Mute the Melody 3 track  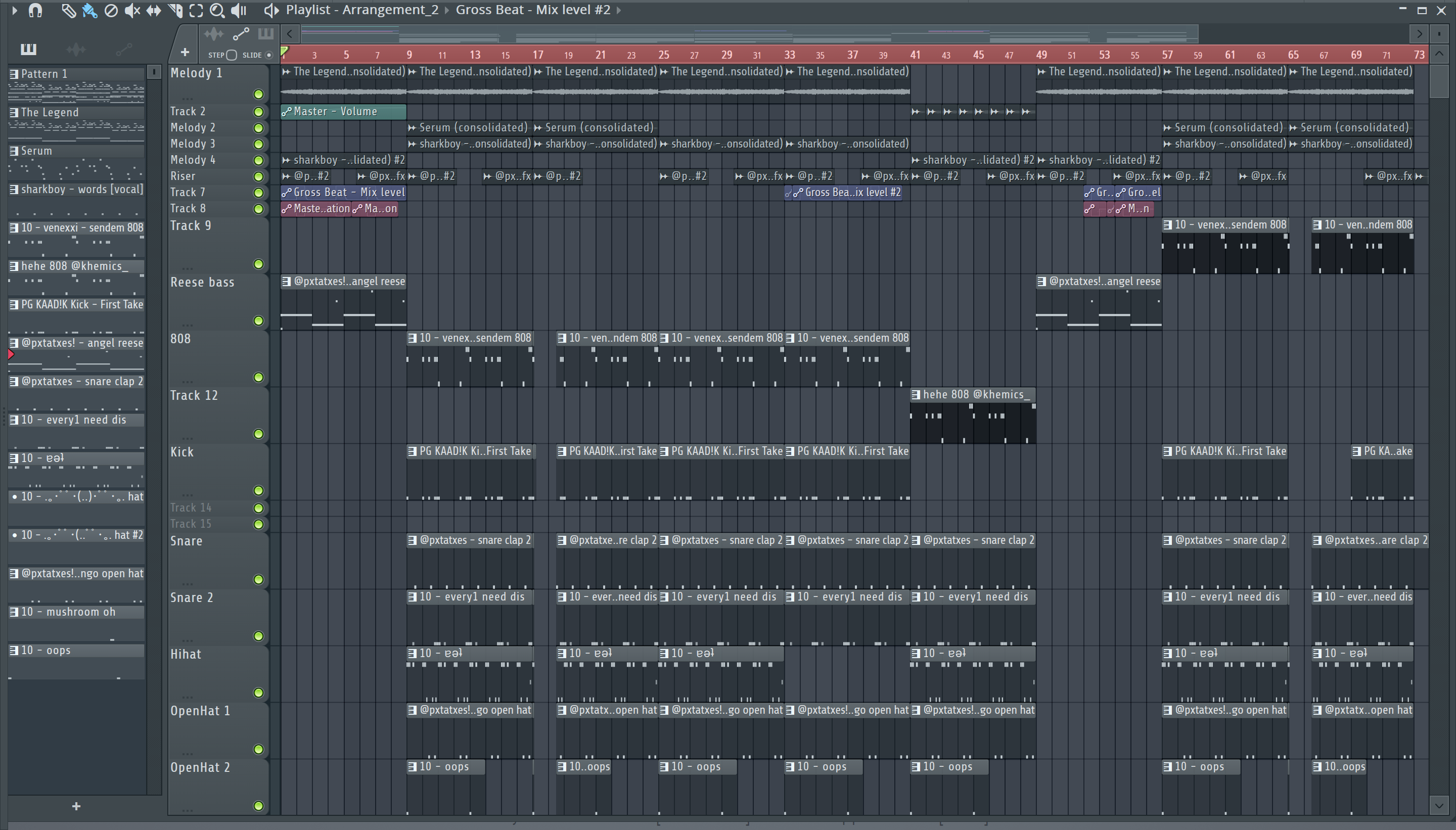258,144
